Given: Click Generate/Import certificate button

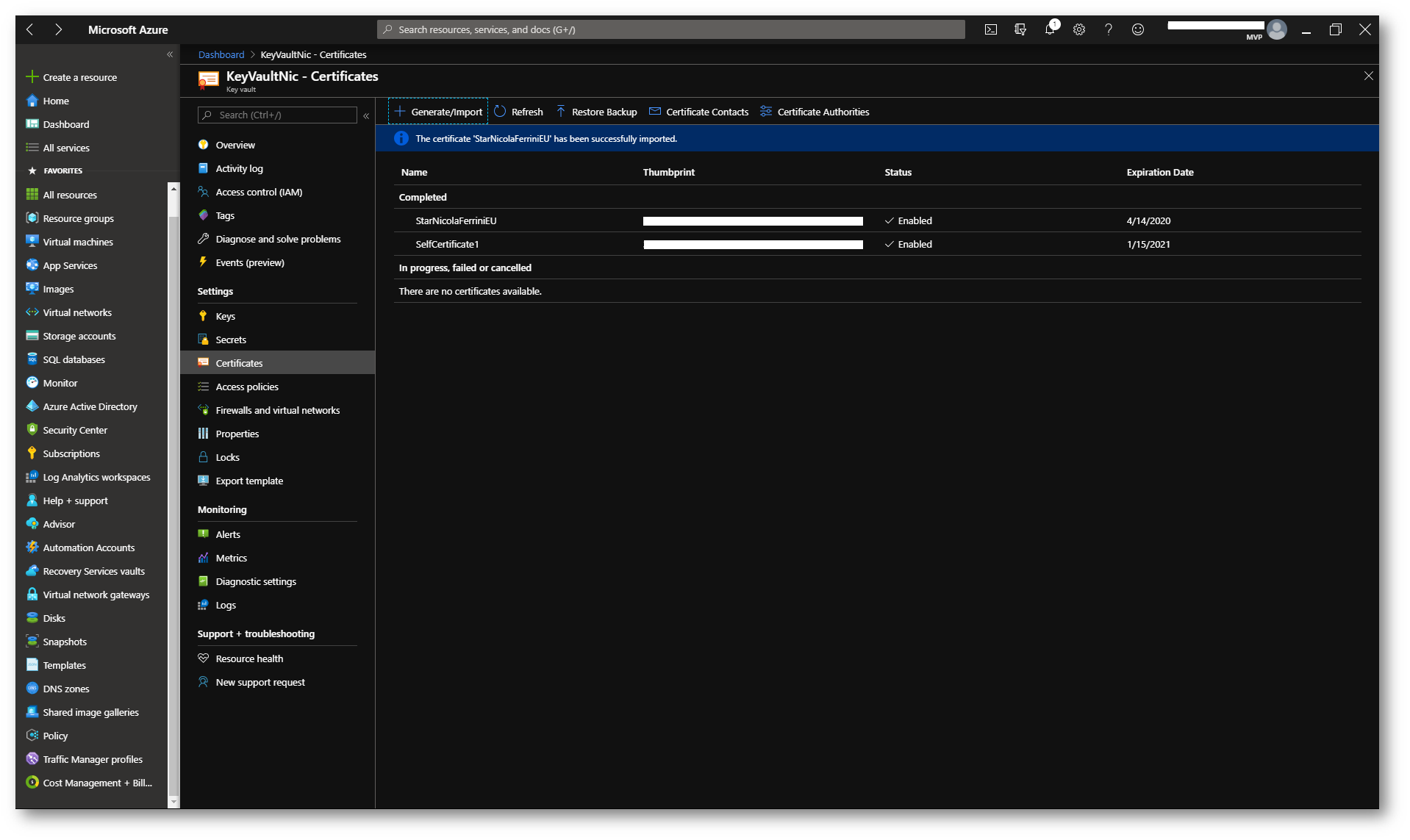Looking at the screenshot, I should 438,112.
